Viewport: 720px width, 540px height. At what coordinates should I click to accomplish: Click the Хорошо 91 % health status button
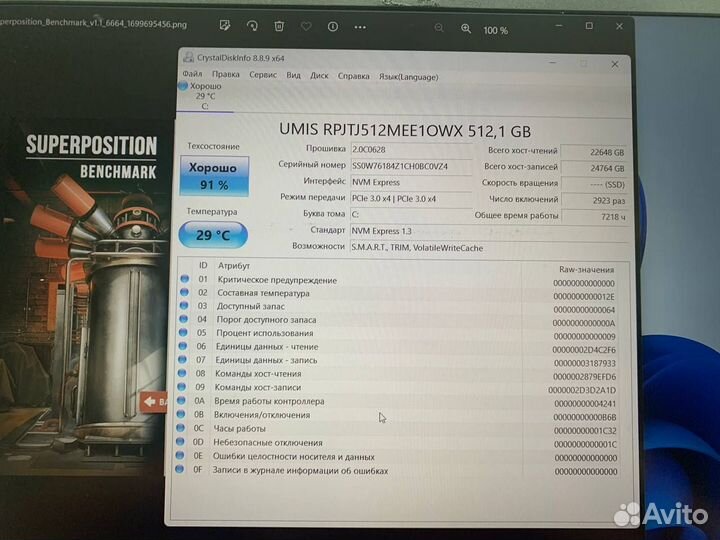(214, 176)
